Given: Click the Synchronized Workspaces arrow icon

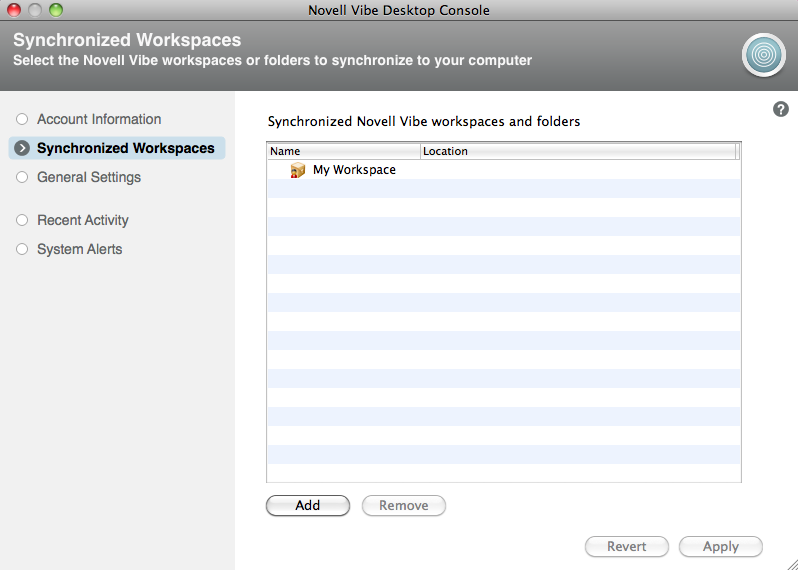Looking at the screenshot, I should [22, 148].
